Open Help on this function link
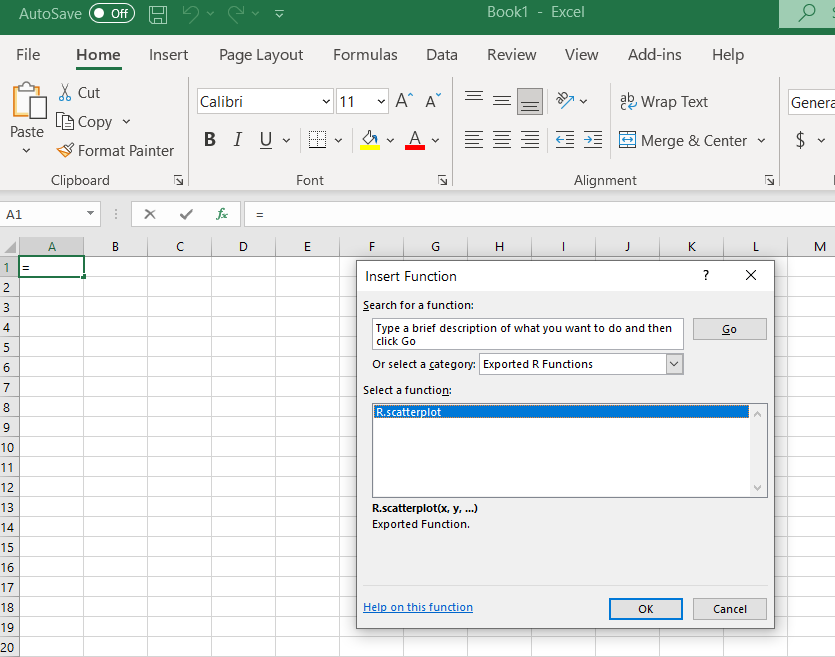The image size is (835, 657). 418,607
